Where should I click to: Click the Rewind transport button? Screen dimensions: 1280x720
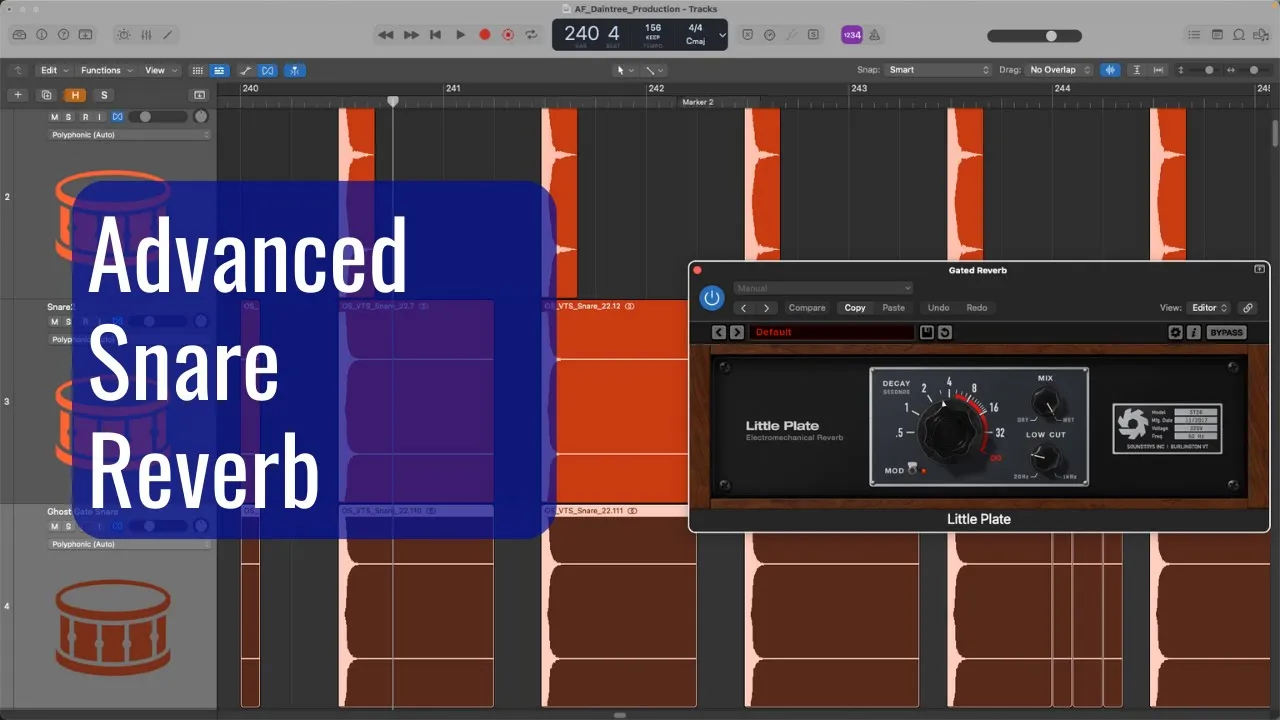386,34
